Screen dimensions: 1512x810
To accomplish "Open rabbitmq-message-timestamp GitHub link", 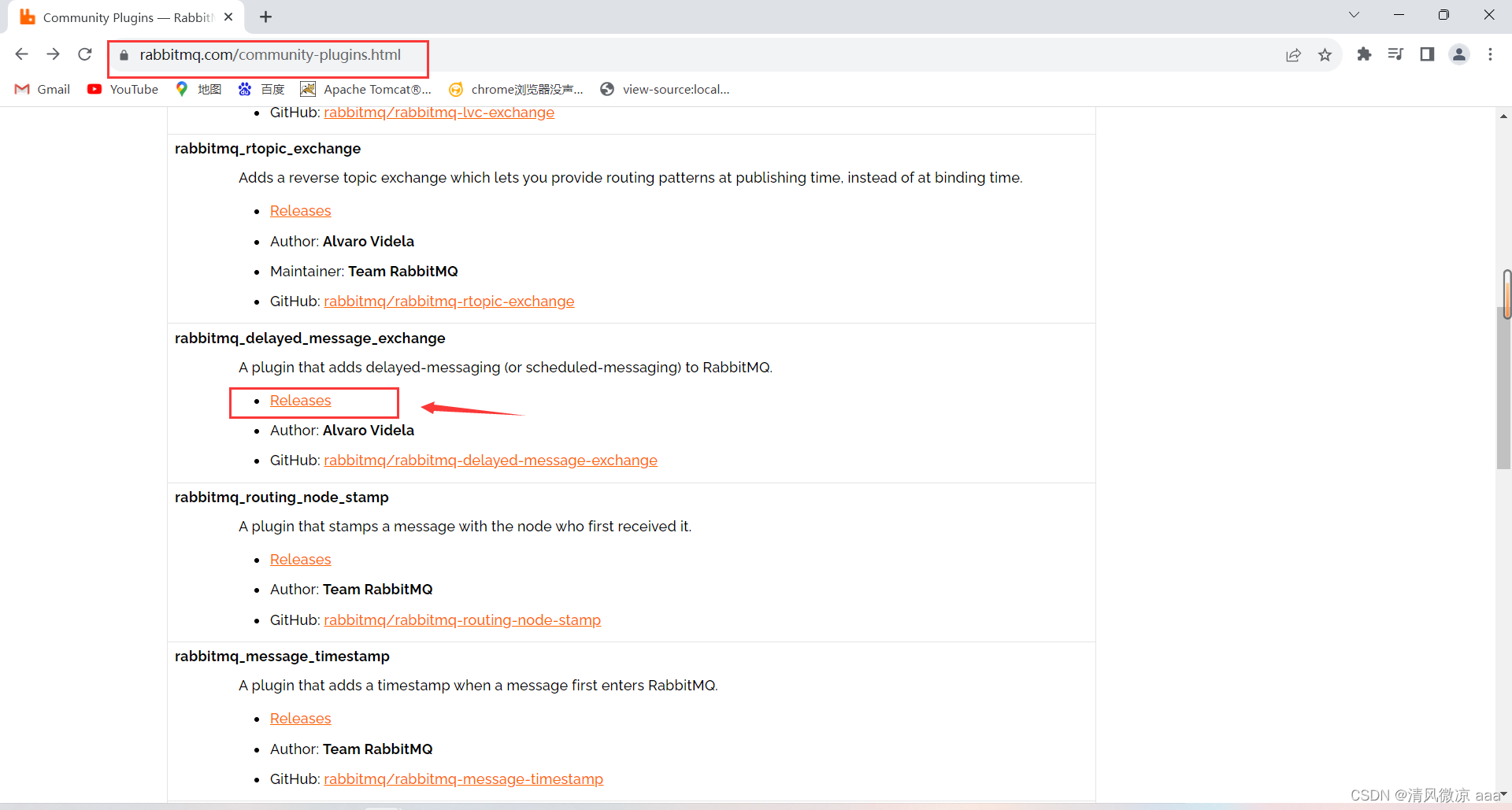I will tap(463, 779).
